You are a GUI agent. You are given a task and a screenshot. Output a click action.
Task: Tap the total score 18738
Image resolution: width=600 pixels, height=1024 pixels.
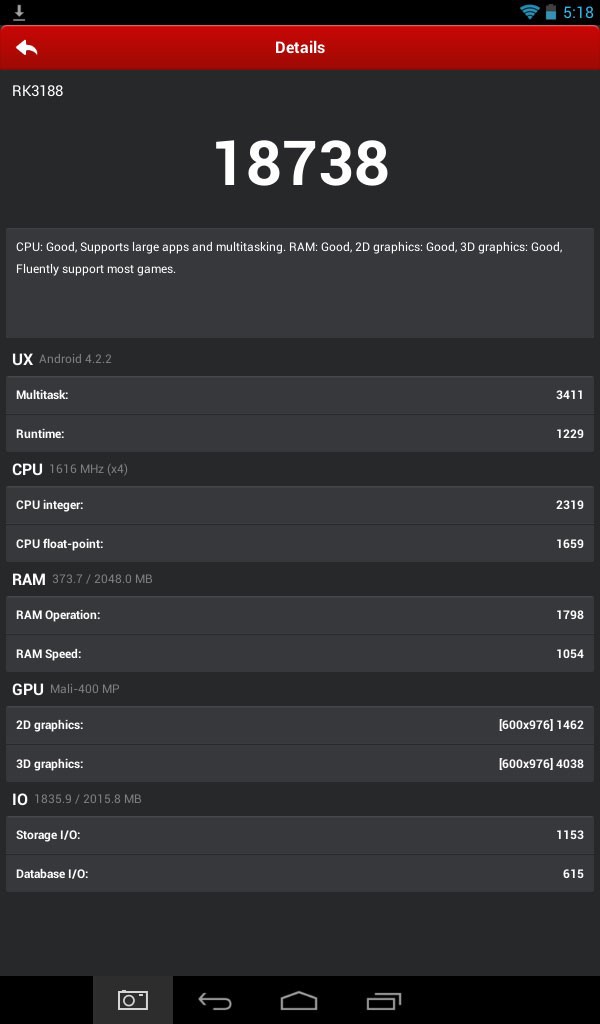pyautogui.click(x=300, y=163)
